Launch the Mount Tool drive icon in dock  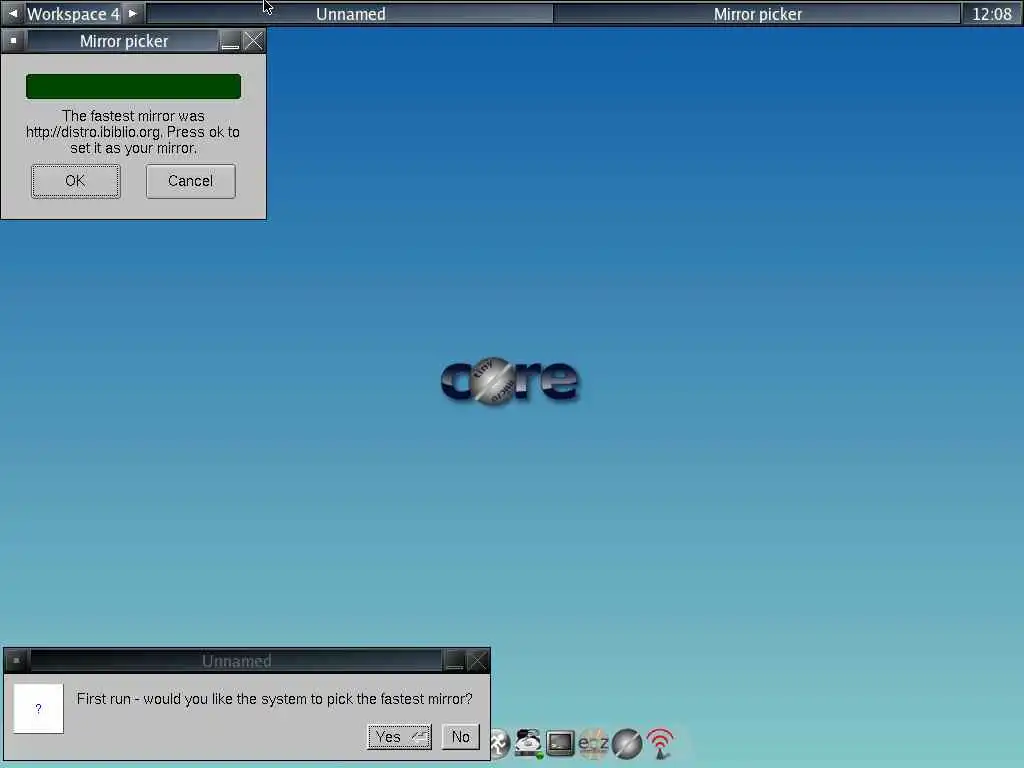pos(528,743)
